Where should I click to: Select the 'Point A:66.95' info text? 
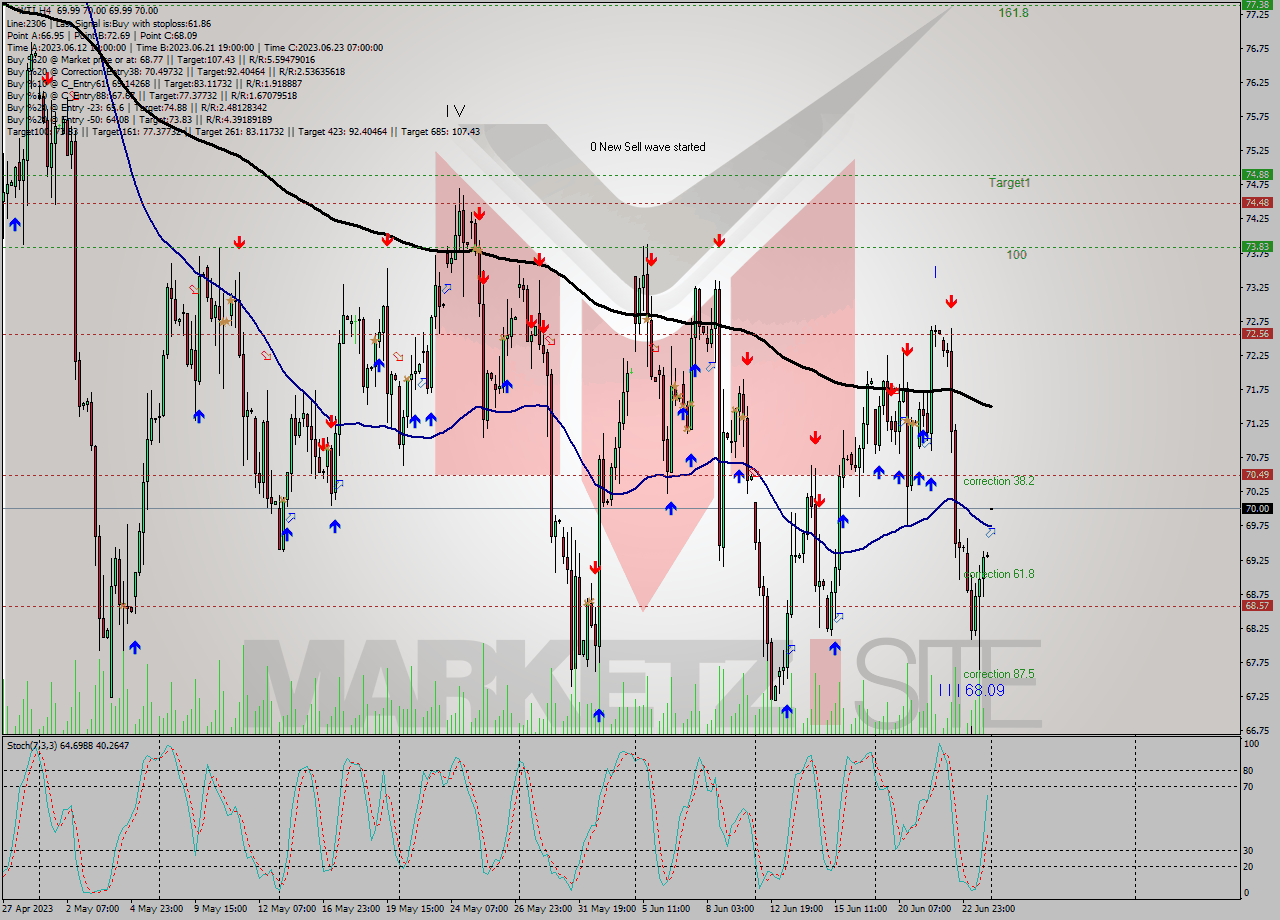coord(38,34)
